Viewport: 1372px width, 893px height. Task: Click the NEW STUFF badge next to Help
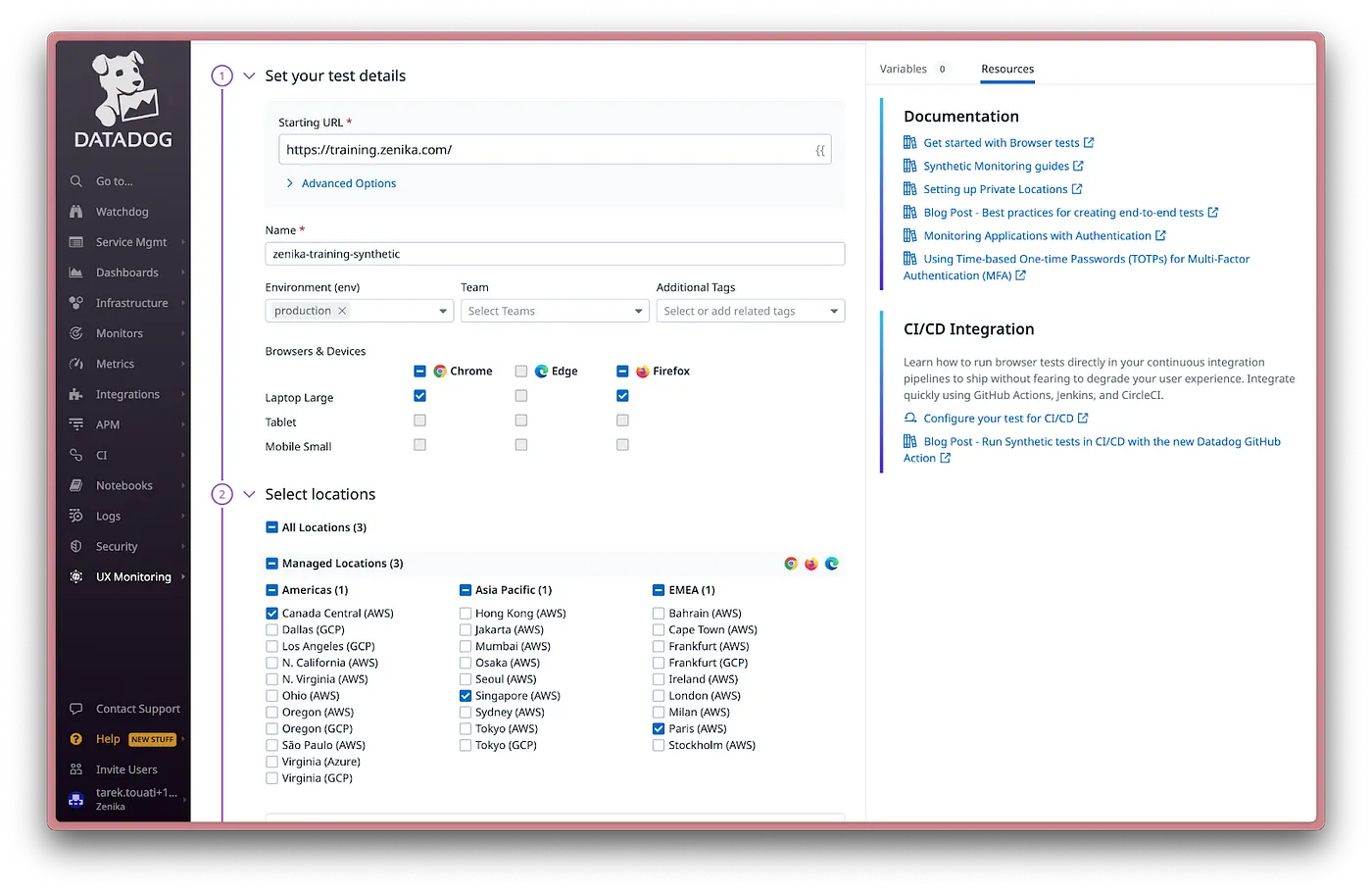[152, 740]
